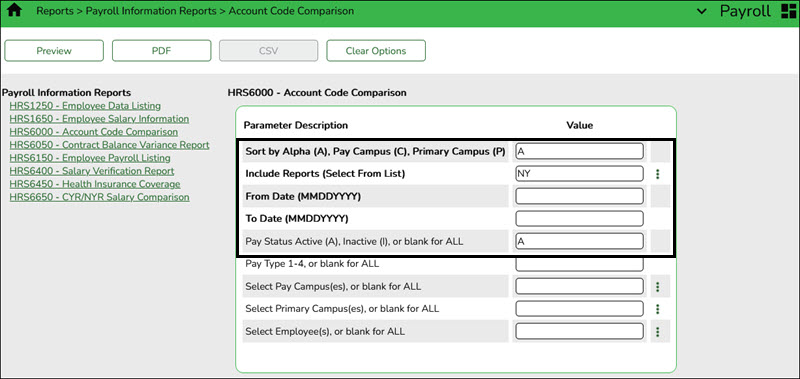The image size is (800, 379).
Task: Click the disabled CSV button
Action: click(269, 50)
